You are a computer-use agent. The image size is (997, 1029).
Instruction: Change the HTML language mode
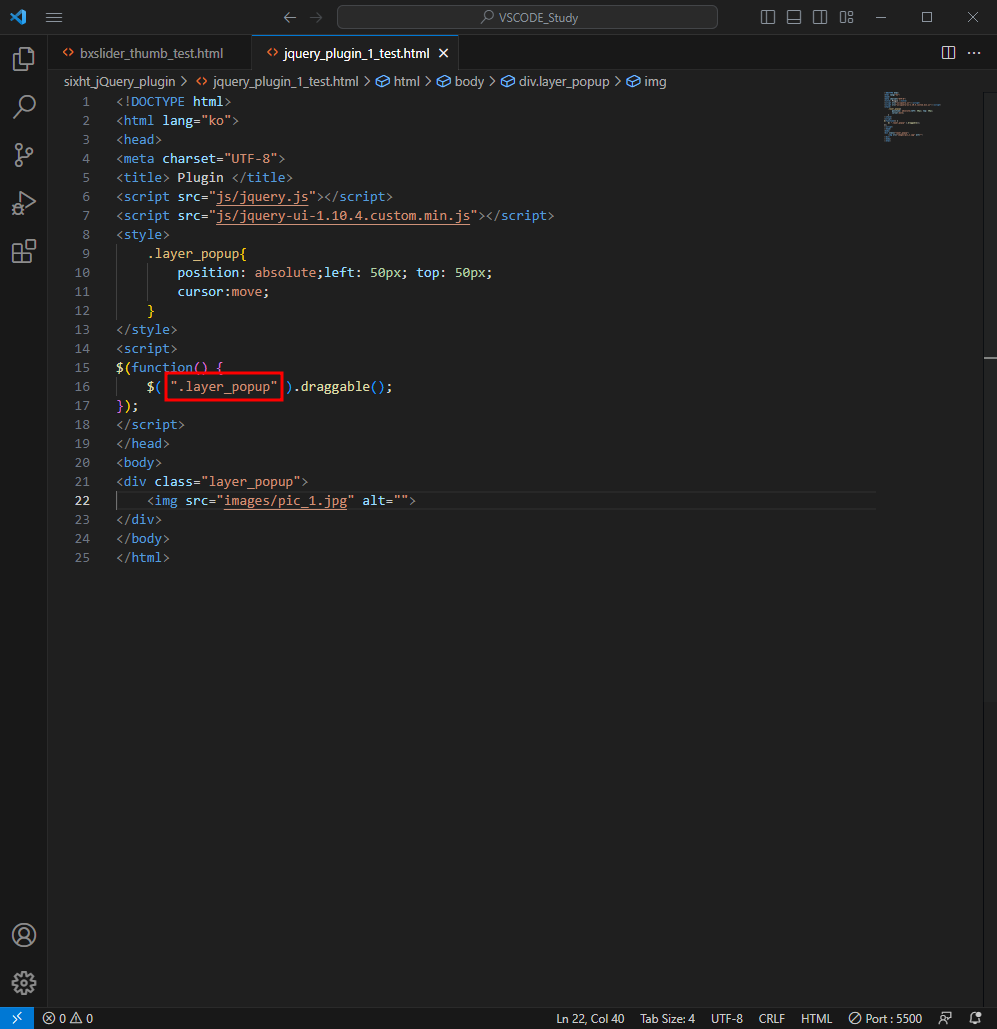[817, 1018]
